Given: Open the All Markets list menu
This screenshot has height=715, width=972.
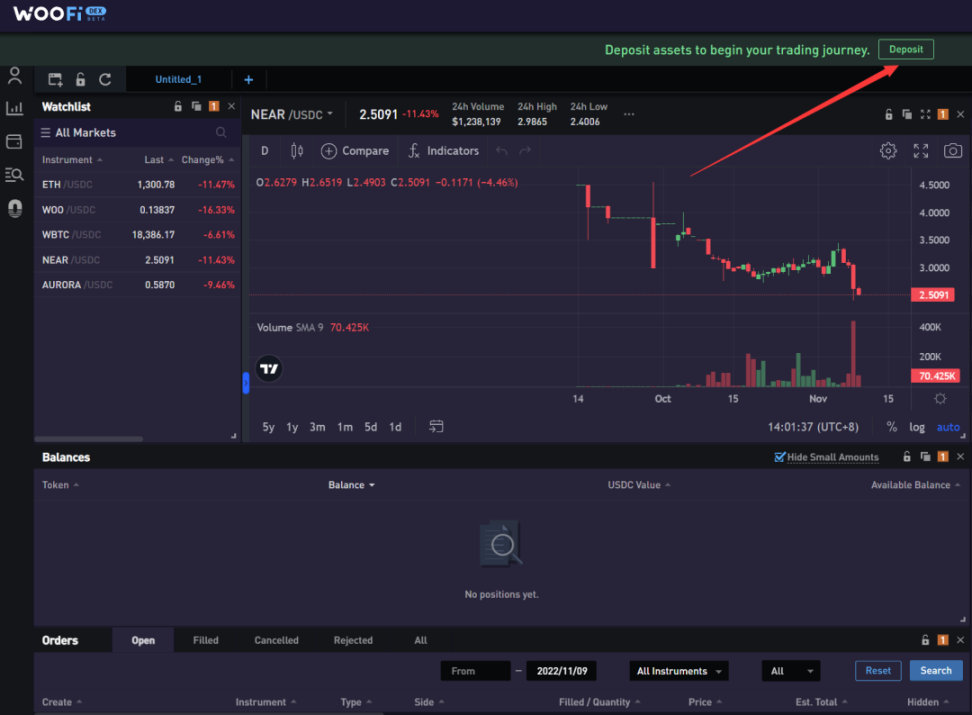Looking at the screenshot, I should pos(78,133).
